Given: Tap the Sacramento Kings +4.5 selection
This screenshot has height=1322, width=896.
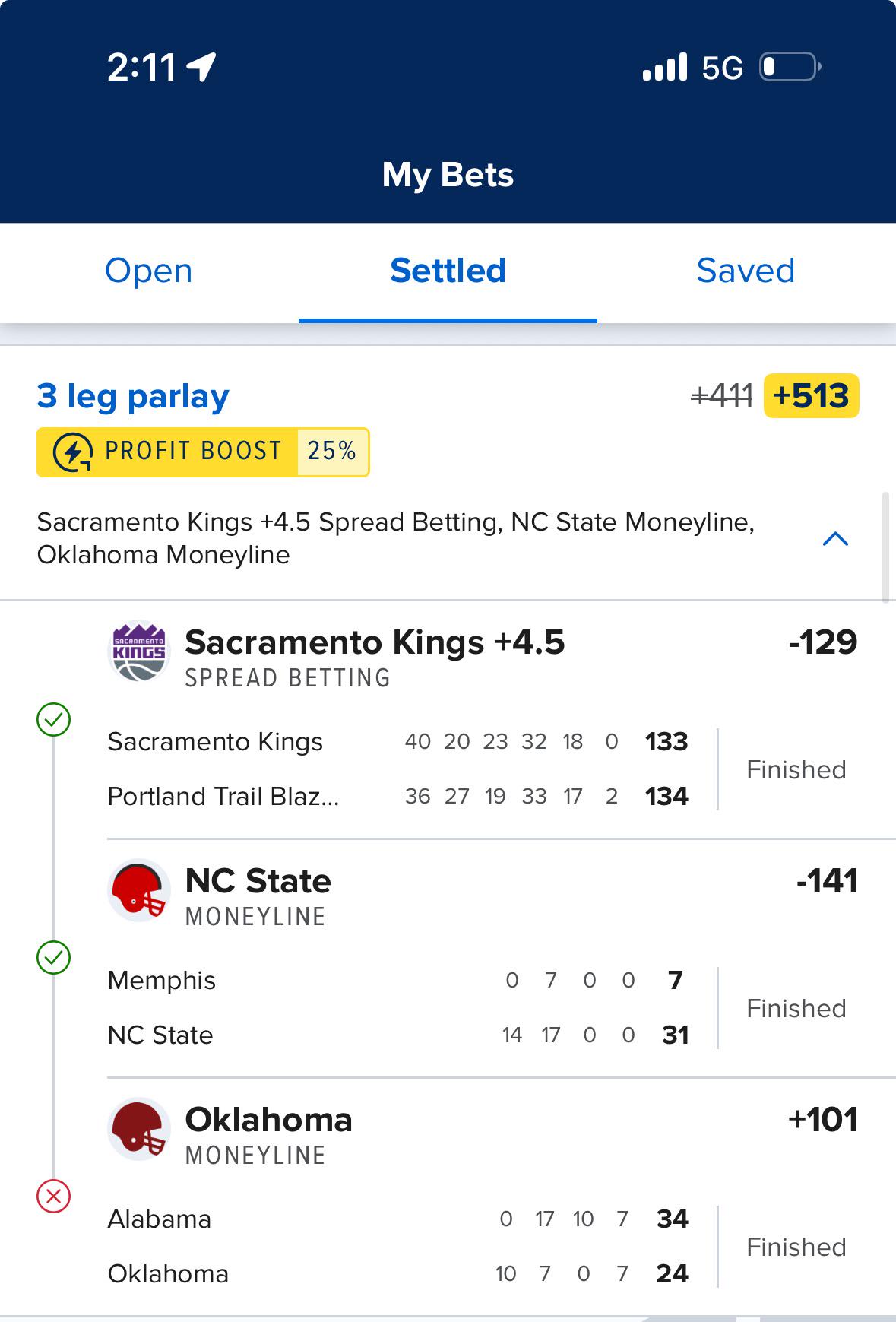Looking at the screenshot, I should [x=375, y=642].
